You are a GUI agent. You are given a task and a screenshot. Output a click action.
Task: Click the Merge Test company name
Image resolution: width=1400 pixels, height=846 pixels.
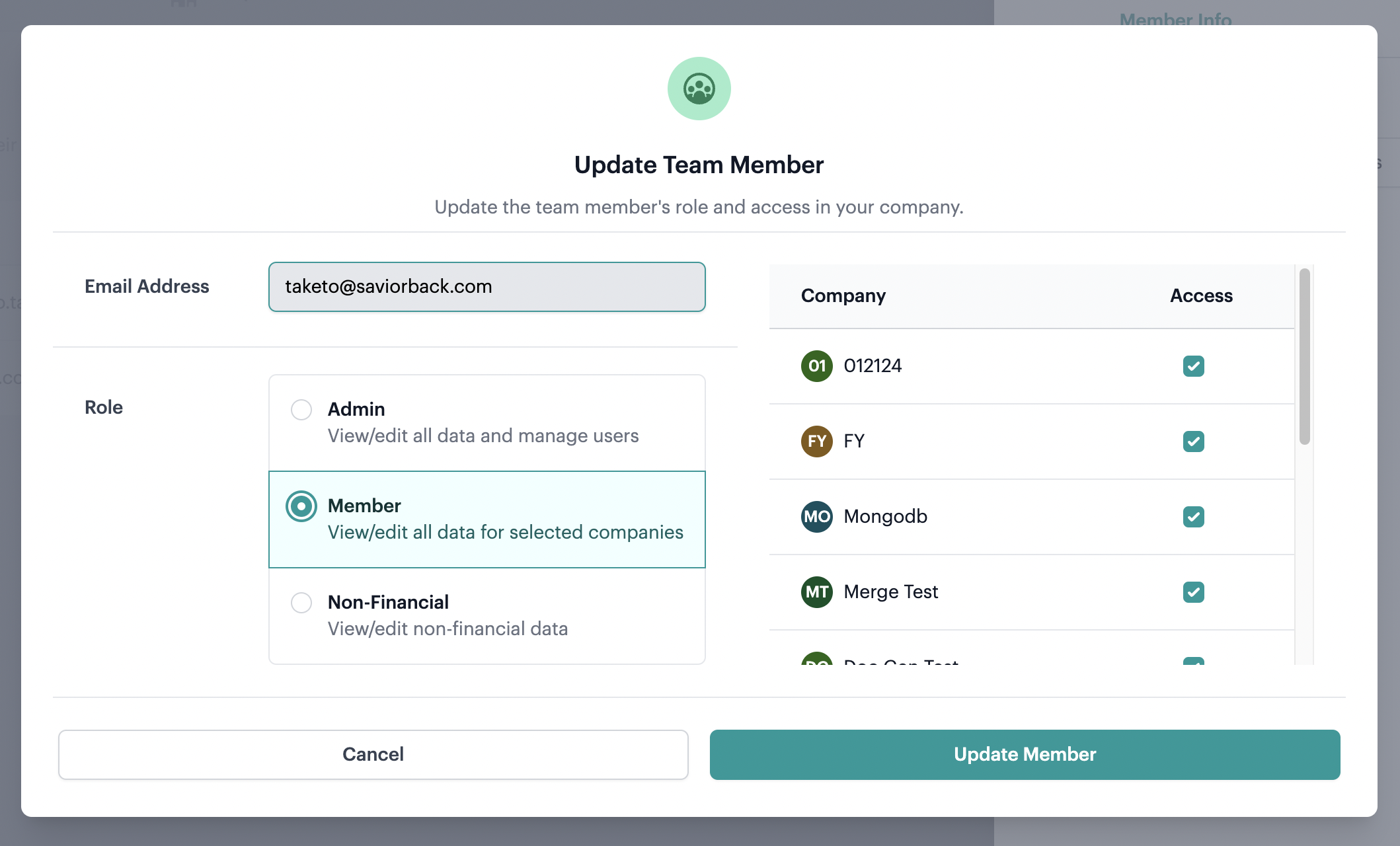[891, 592]
